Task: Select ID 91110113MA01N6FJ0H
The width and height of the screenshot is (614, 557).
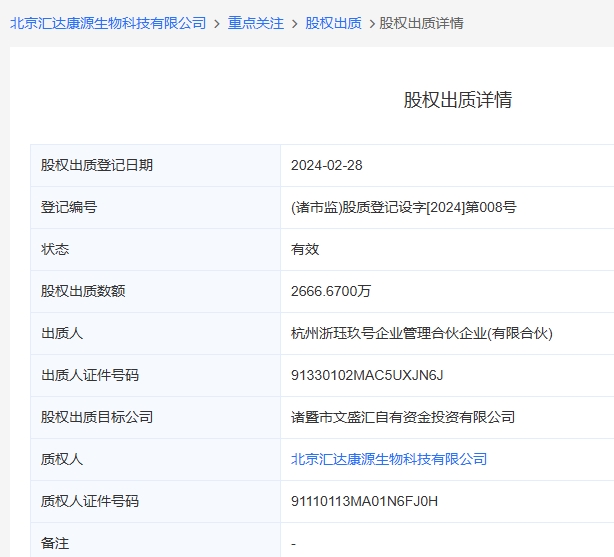Action: click(x=364, y=501)
